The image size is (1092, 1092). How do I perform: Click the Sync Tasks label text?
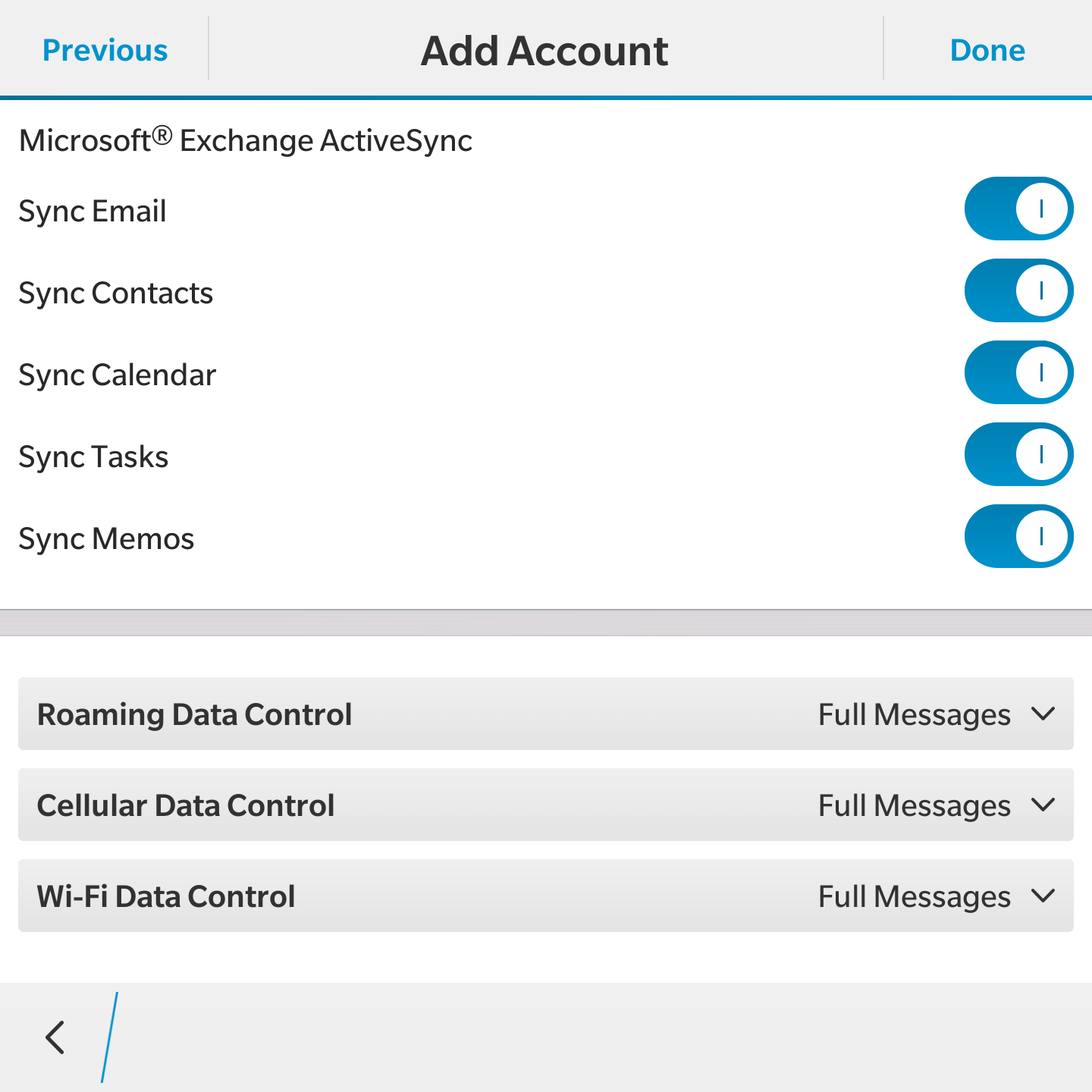click(x=93, y=457)
